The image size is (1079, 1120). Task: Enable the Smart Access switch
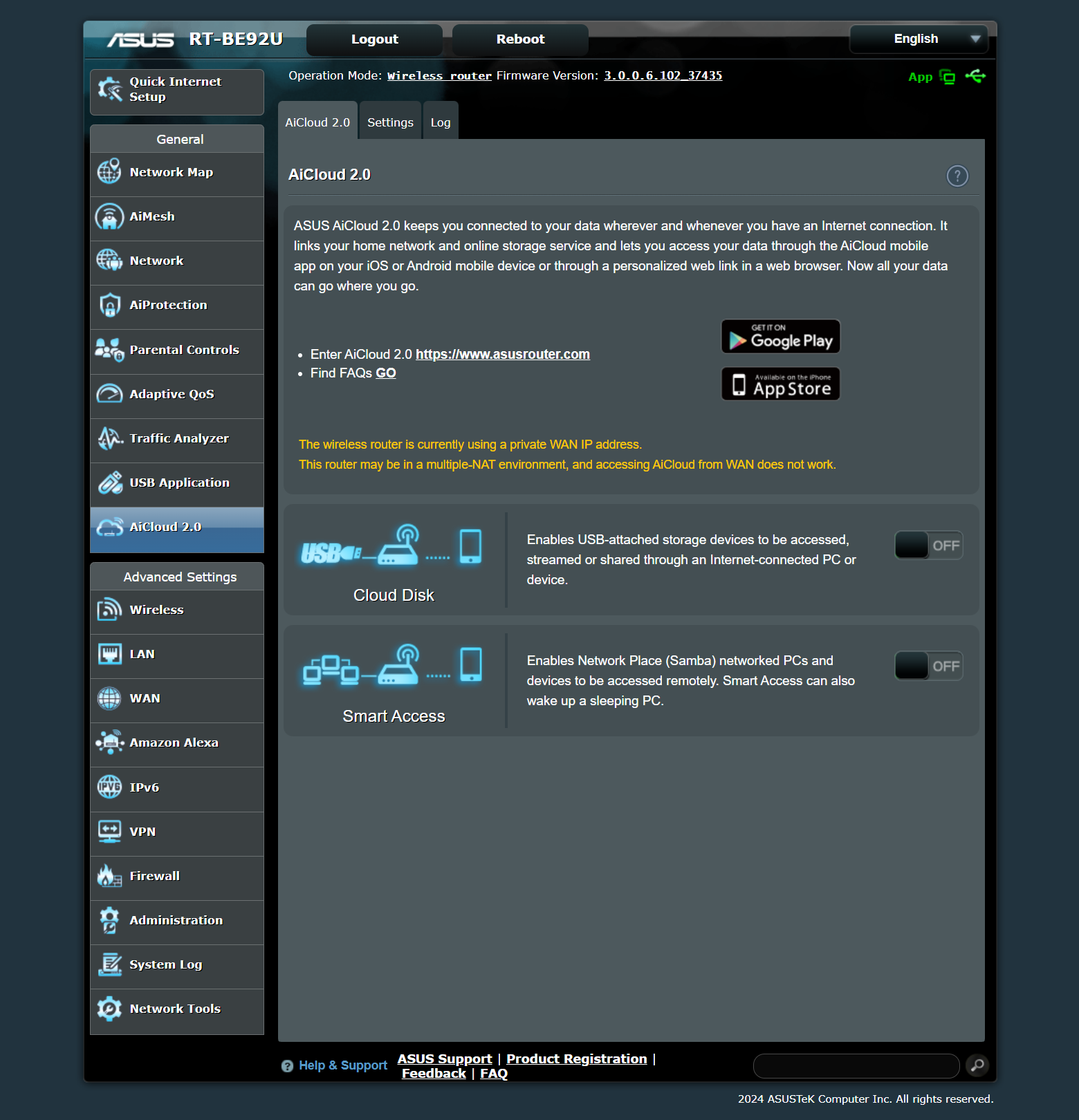928,666
